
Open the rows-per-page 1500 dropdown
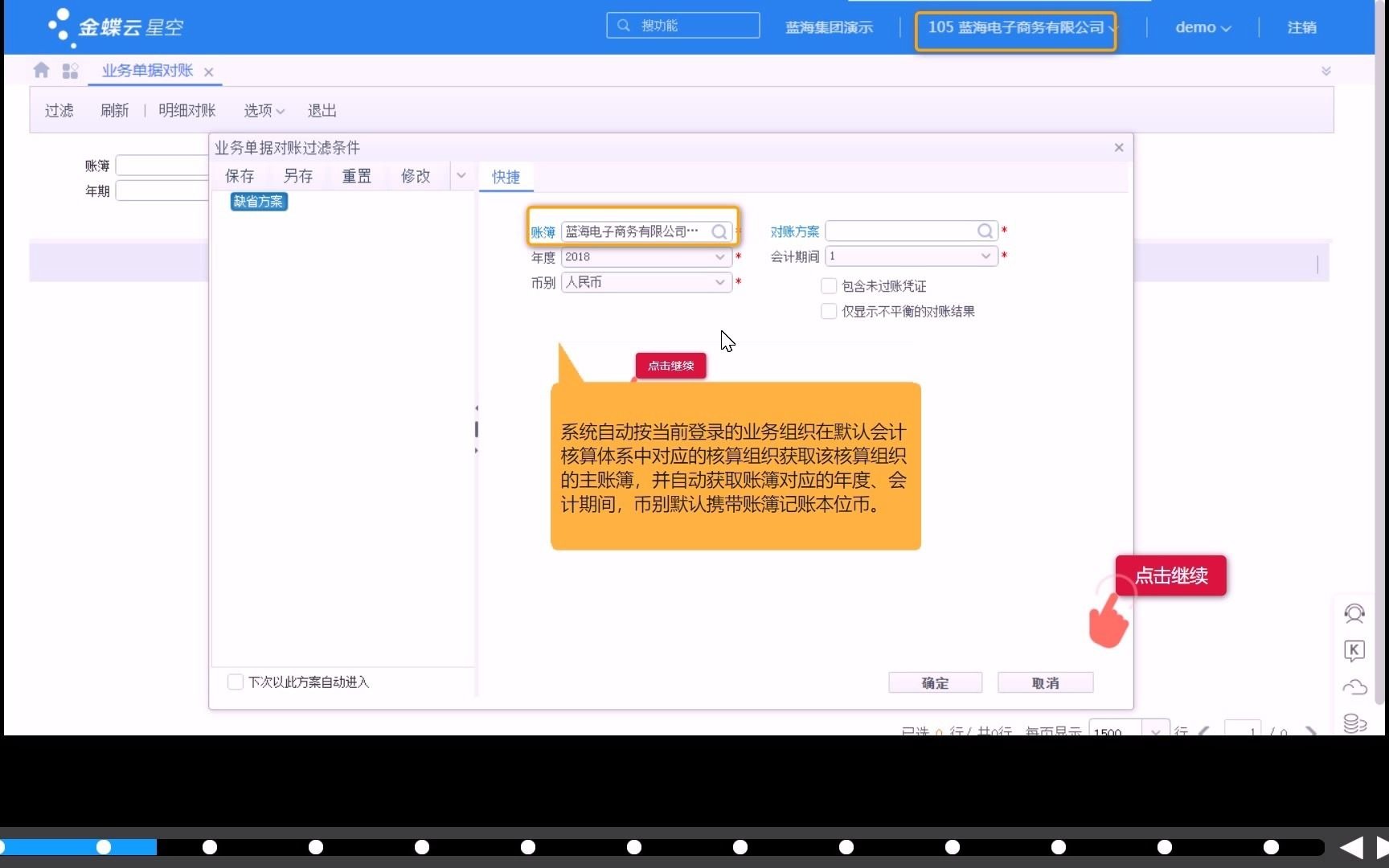[x=1155, y=731]
